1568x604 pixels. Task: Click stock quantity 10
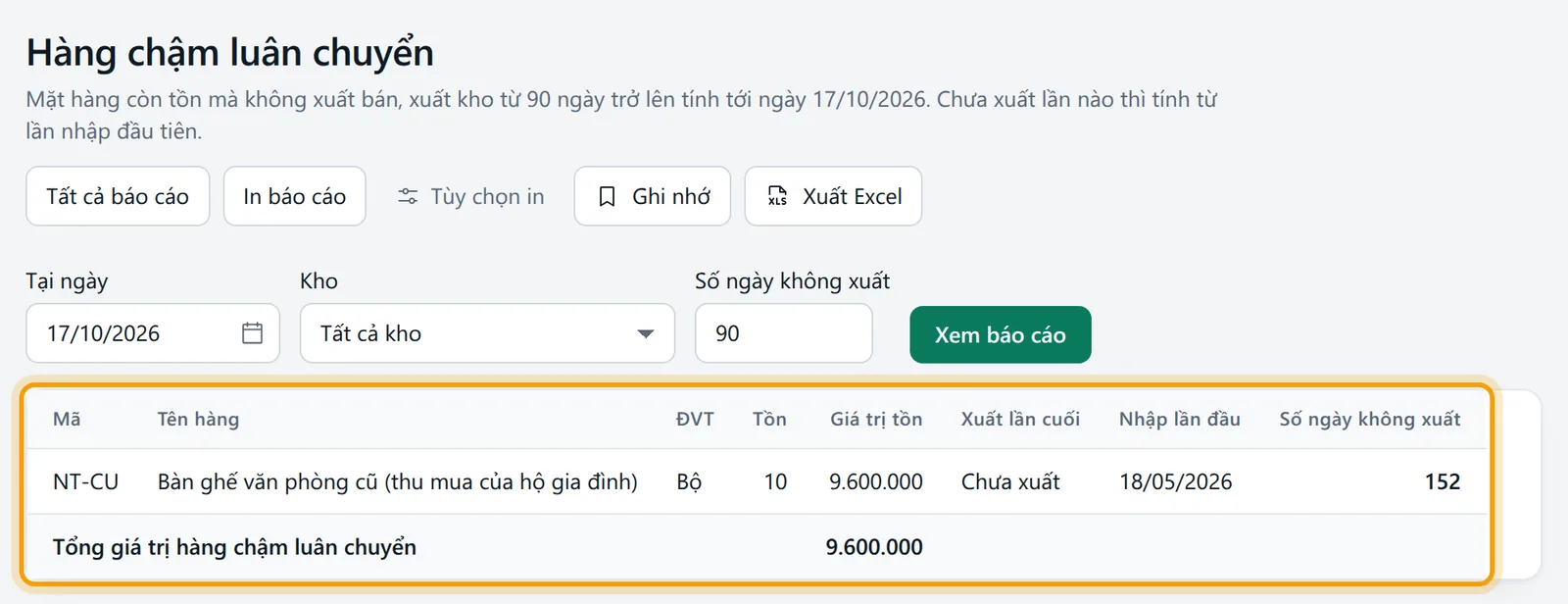[775, 481]
